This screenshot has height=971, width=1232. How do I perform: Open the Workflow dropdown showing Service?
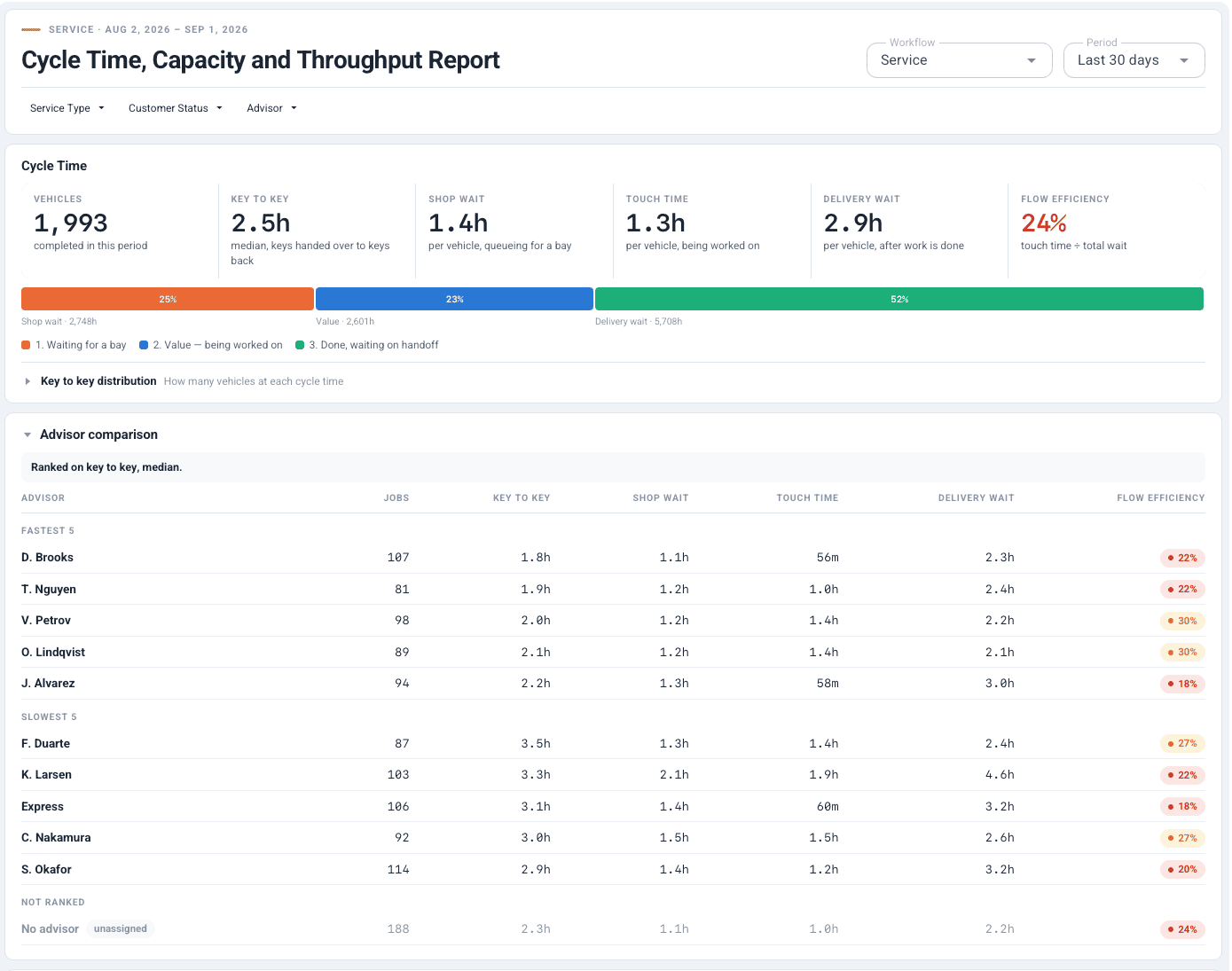point(959,60)
